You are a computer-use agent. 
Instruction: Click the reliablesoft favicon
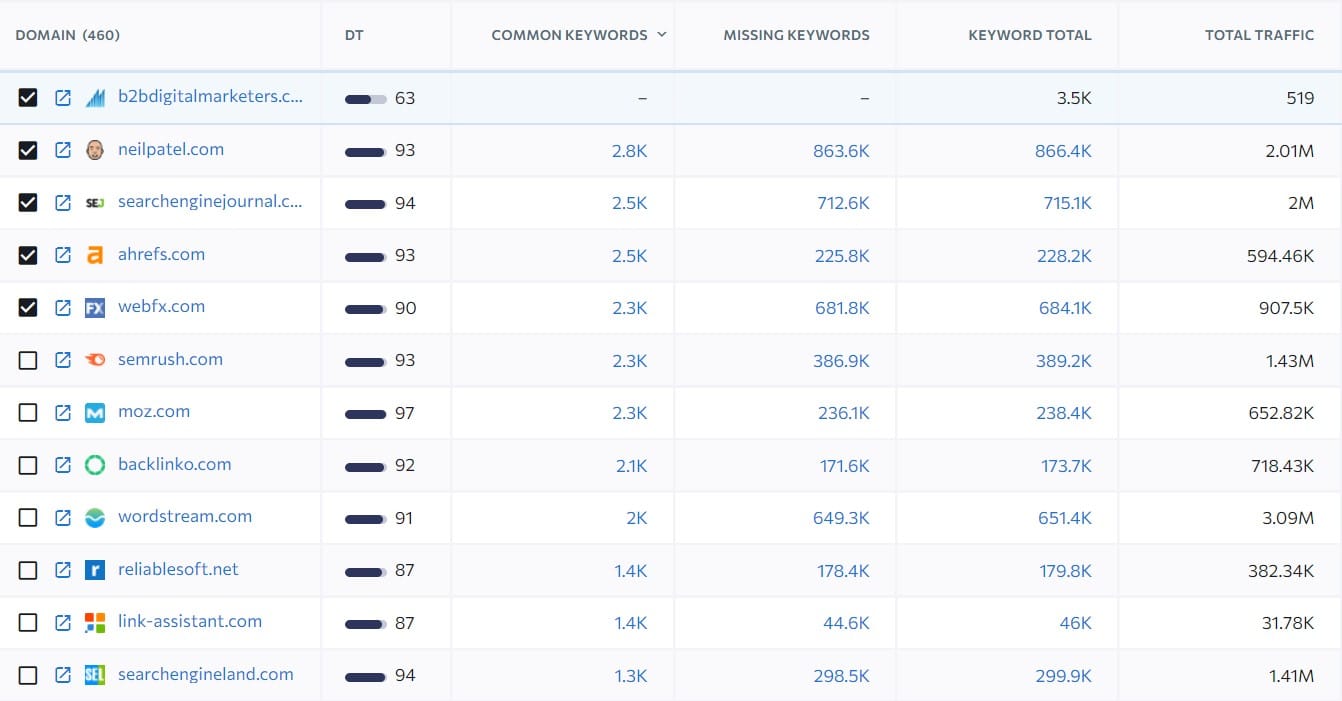(95, 570)
